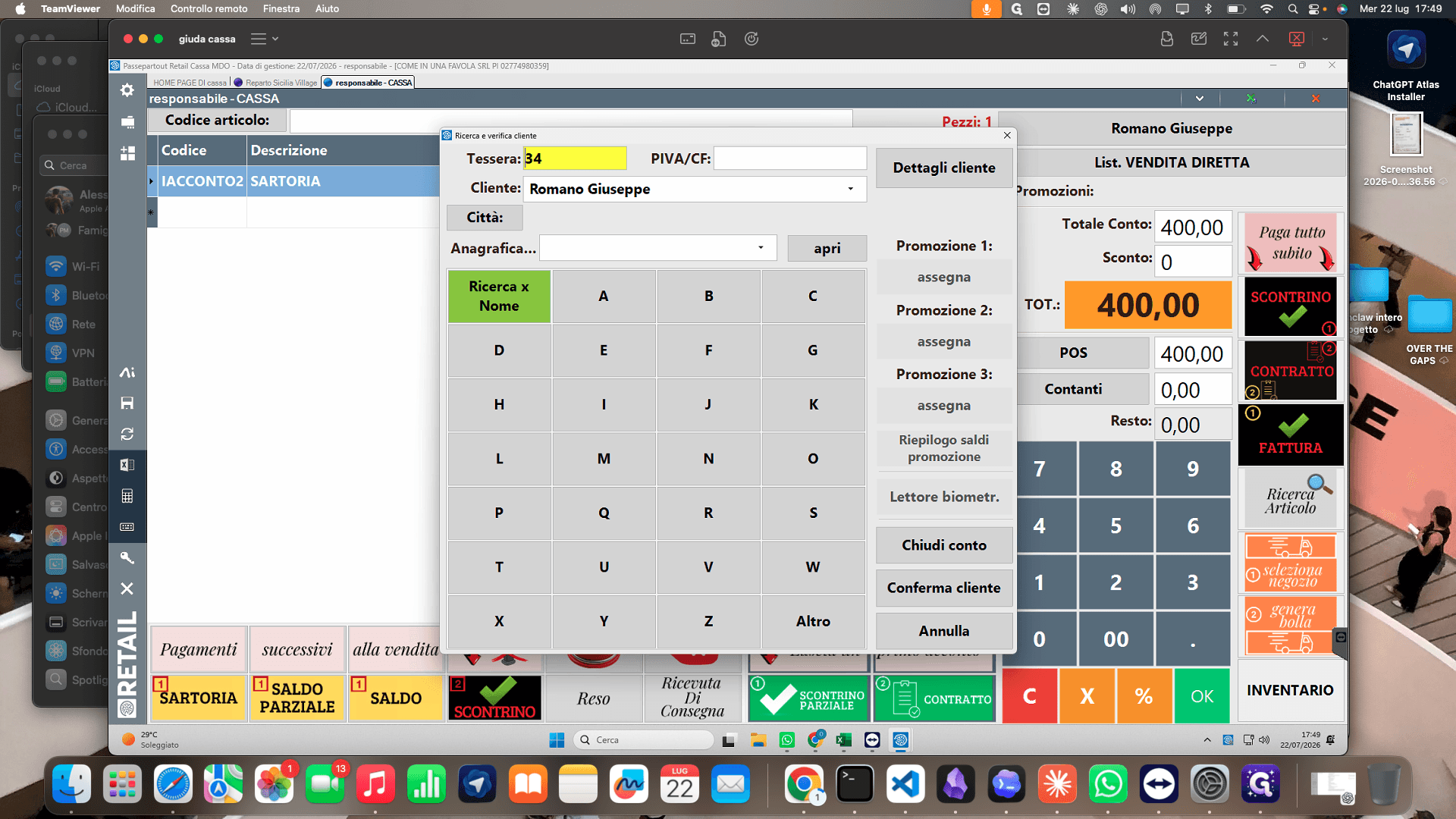Viewport: 1456px width, 819px height.
Task: Click the Chiudi conto button
Action: (944, 545)
